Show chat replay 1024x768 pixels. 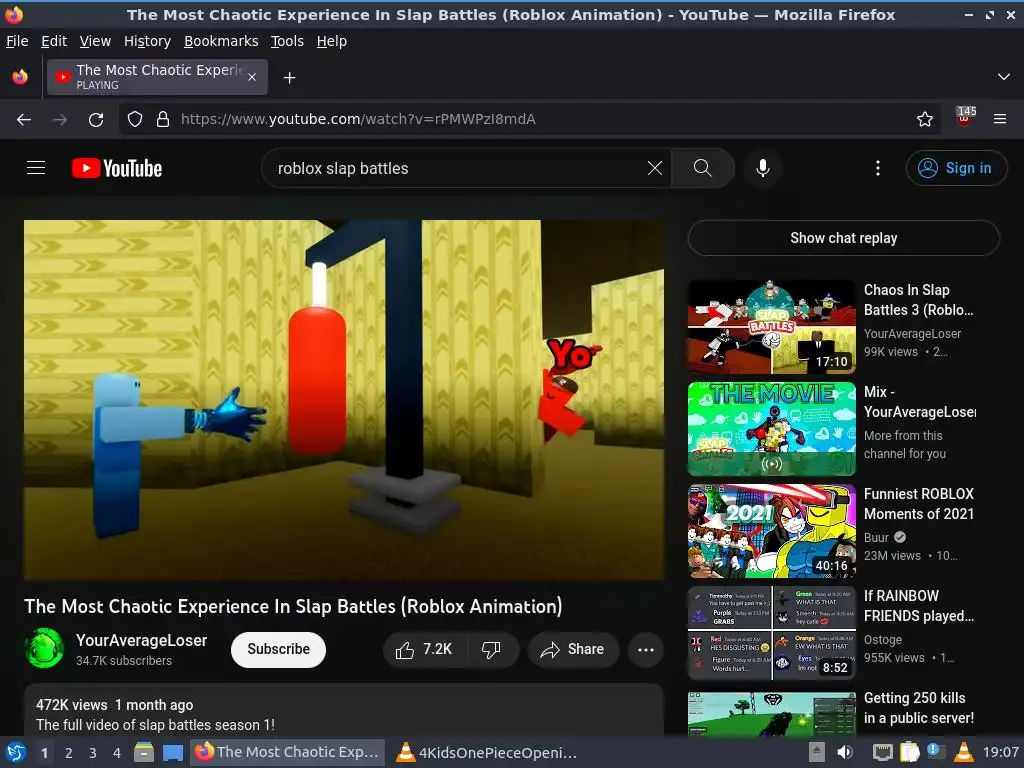click(843, 238)
